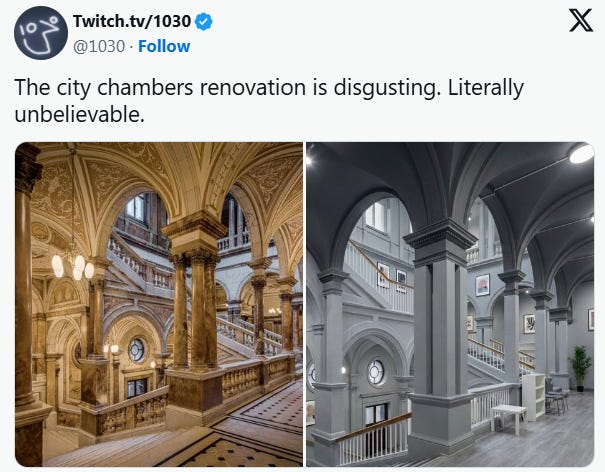Click the round window in the grey photo
This screenshot has height=472, width=605.
[x=375, y=372]
